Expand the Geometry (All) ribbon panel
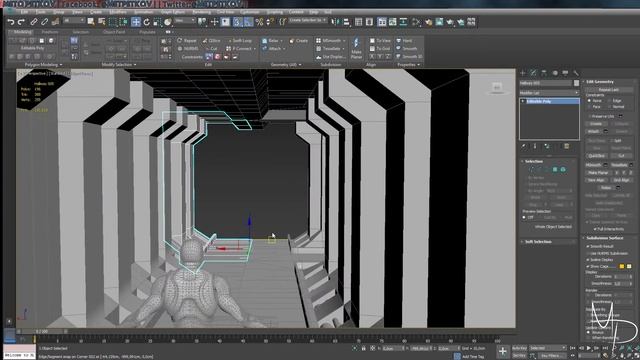This screenshot has height=360, width=640. click(286, 64)
